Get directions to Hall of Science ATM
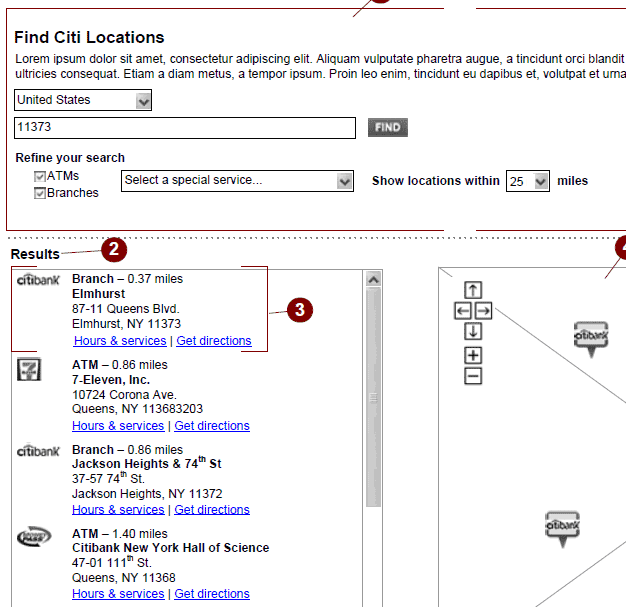 [x=212, y=594]
